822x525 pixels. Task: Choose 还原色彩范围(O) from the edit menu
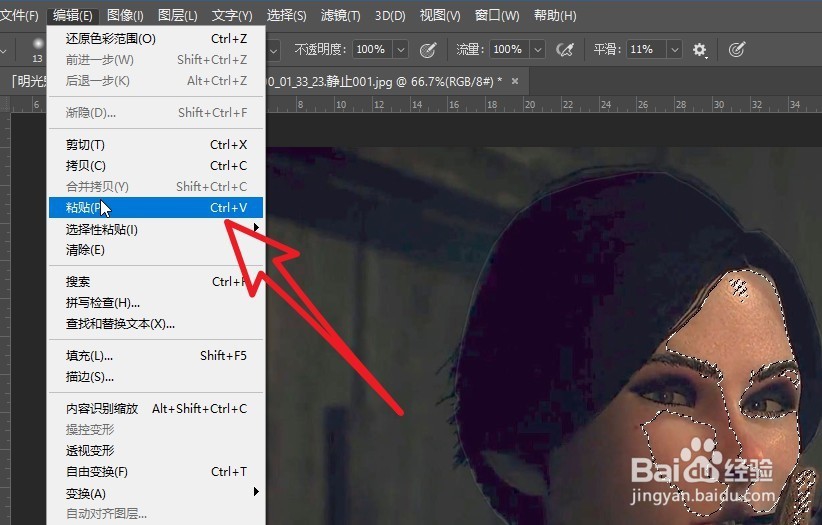(156, 39)
